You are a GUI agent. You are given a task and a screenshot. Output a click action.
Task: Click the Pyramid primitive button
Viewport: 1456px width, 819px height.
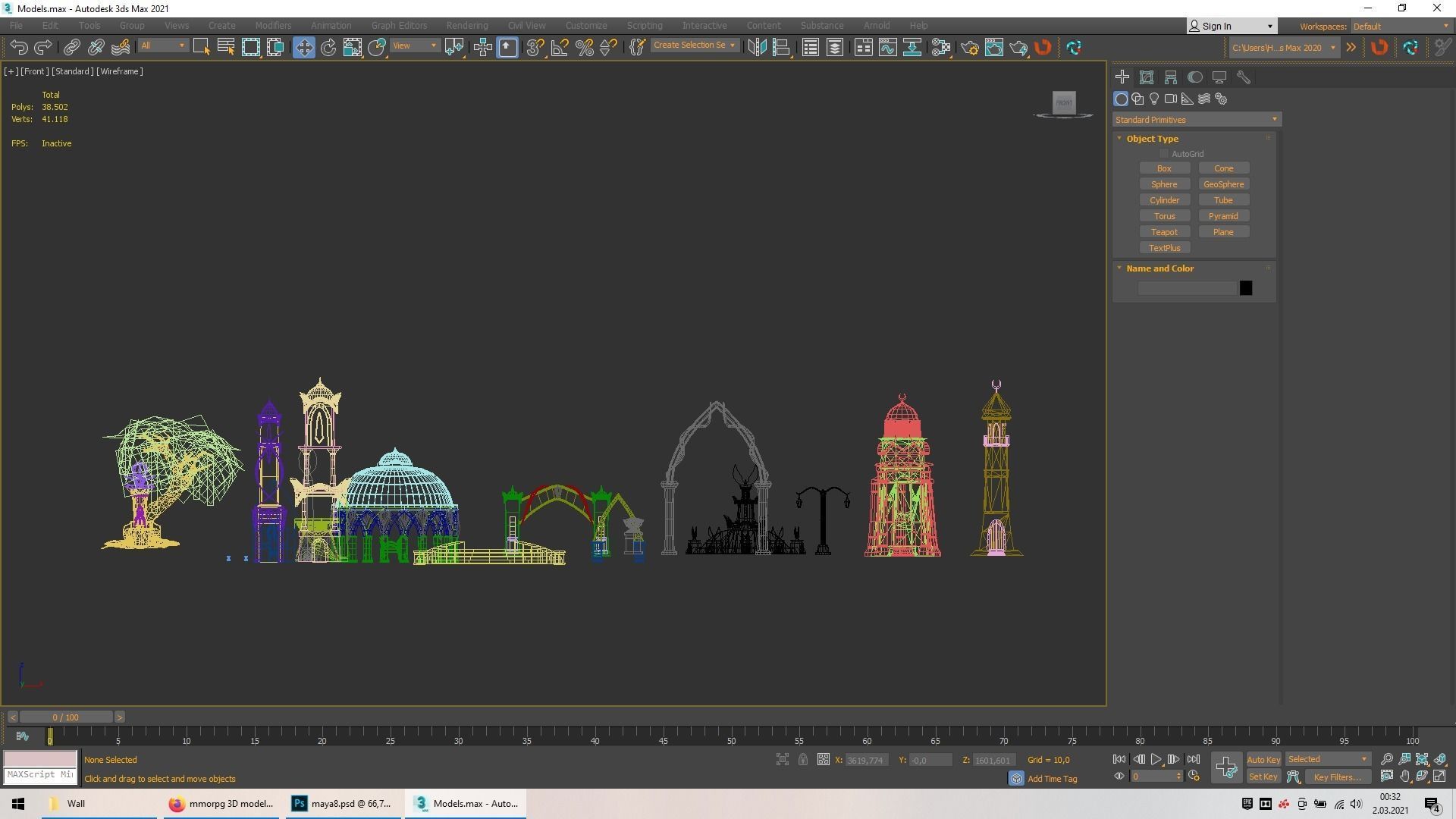[x=1223, y=216]
